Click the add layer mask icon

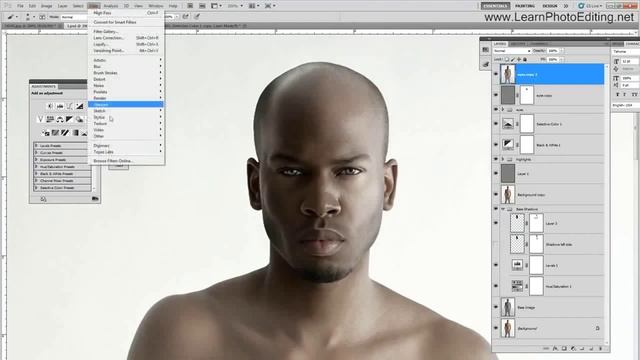click(564, 349)
